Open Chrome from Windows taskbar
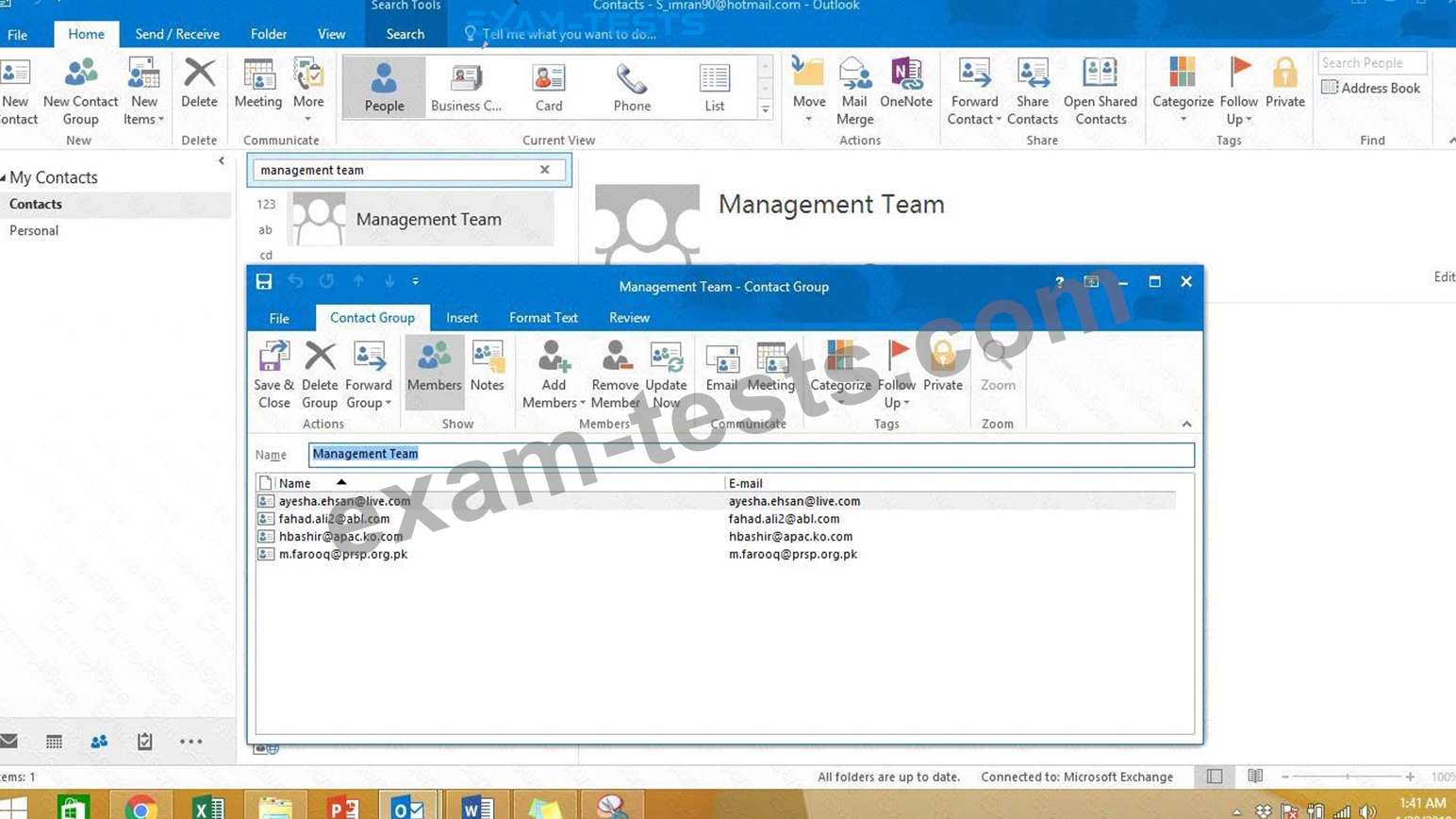The image size is (1456, 819). [141, 807]
